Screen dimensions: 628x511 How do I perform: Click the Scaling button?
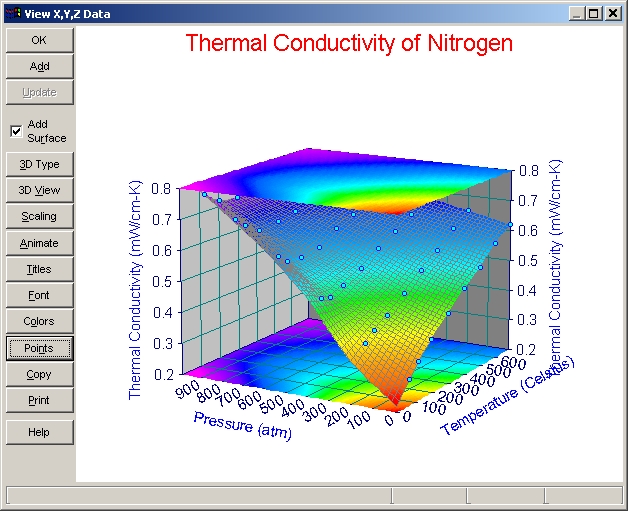[39, 216]
